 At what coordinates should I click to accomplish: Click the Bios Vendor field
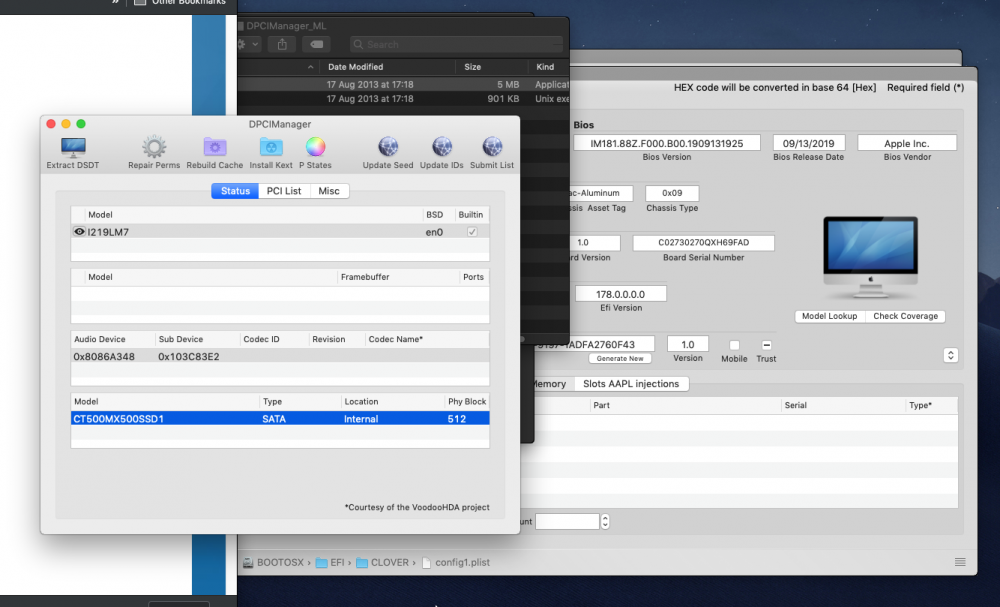pyautogui.click(x=907, y=143)
